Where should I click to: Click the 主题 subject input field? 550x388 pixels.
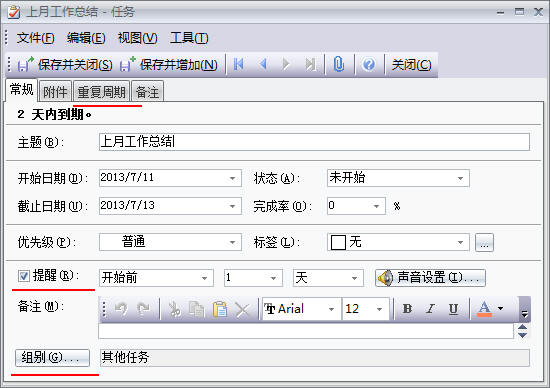(x=314, y=142)
